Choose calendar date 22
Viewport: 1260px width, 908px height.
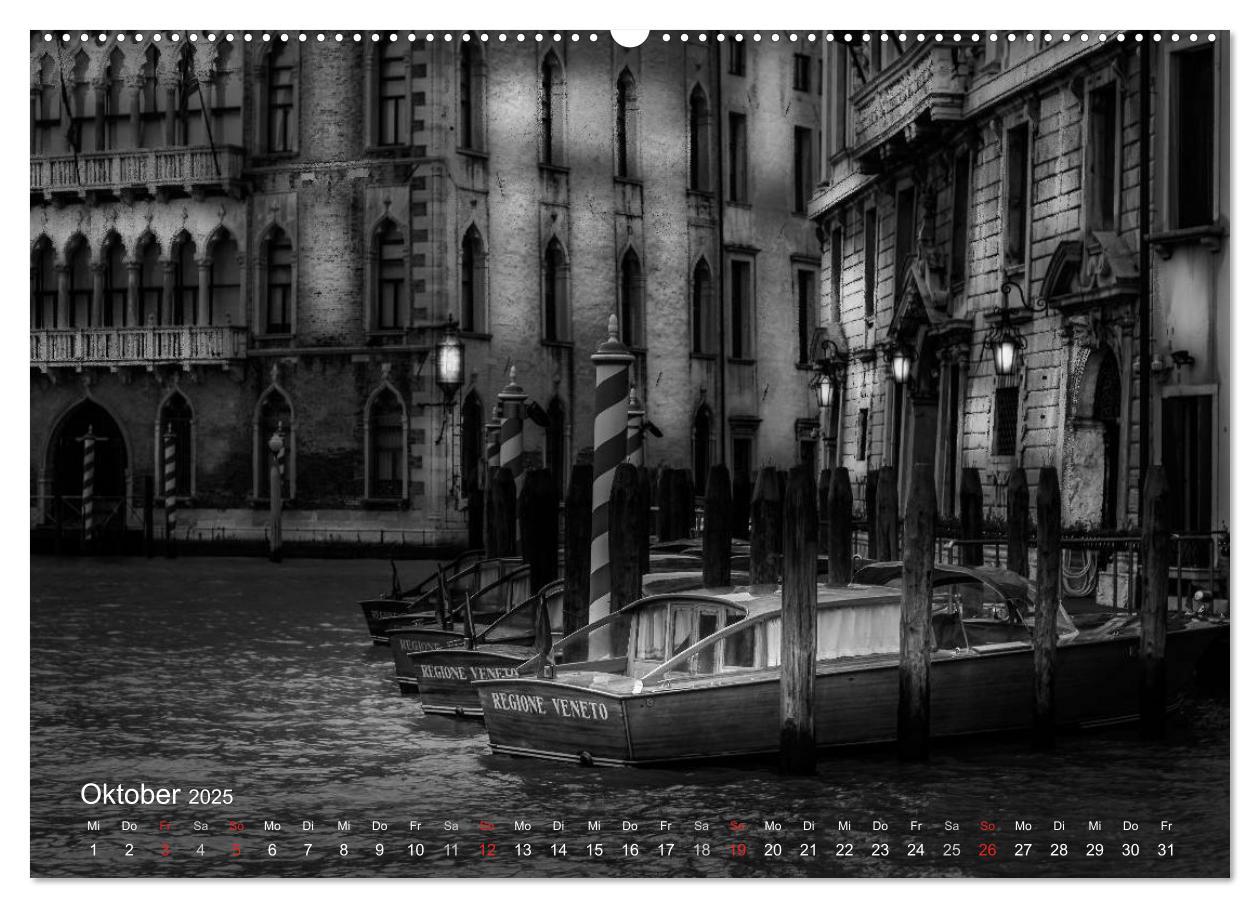(x=844, y=850)
